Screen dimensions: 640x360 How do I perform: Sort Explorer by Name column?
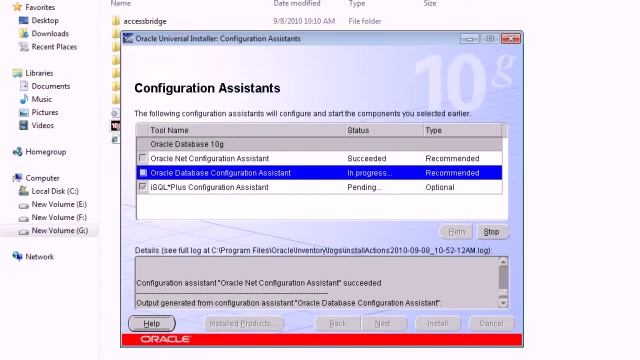click(x=120, y=4)
